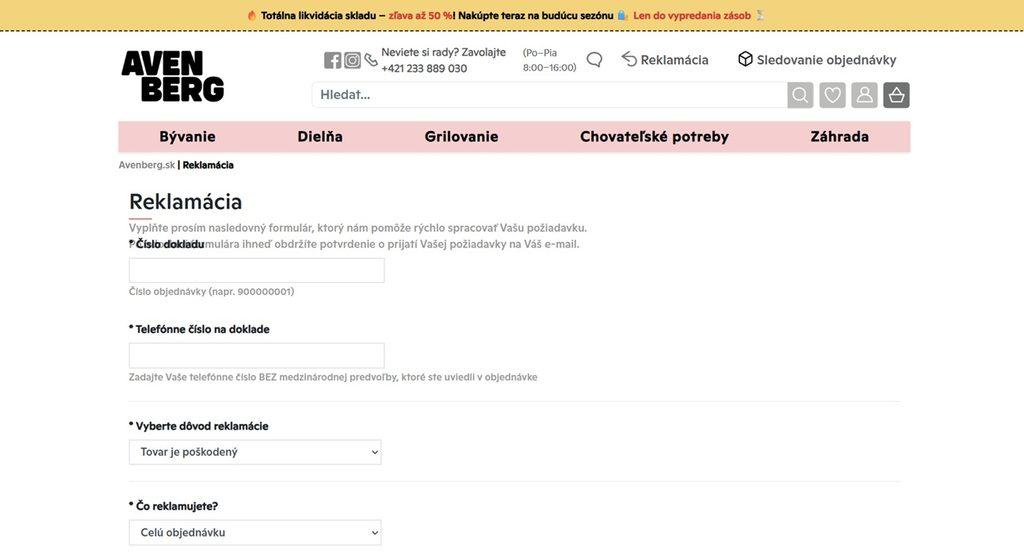Open the Záhrada category
The height and width of the screenshot is (558, 1024).
point(839,137)
